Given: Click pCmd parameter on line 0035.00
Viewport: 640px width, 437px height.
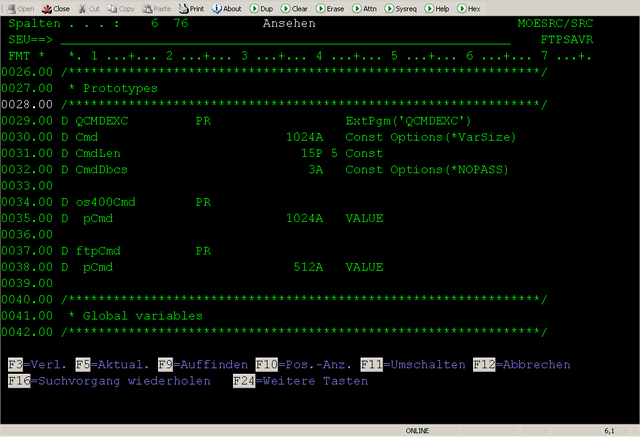Looking at the screenshot, I should pyautogui.click(x=98, y=218).
